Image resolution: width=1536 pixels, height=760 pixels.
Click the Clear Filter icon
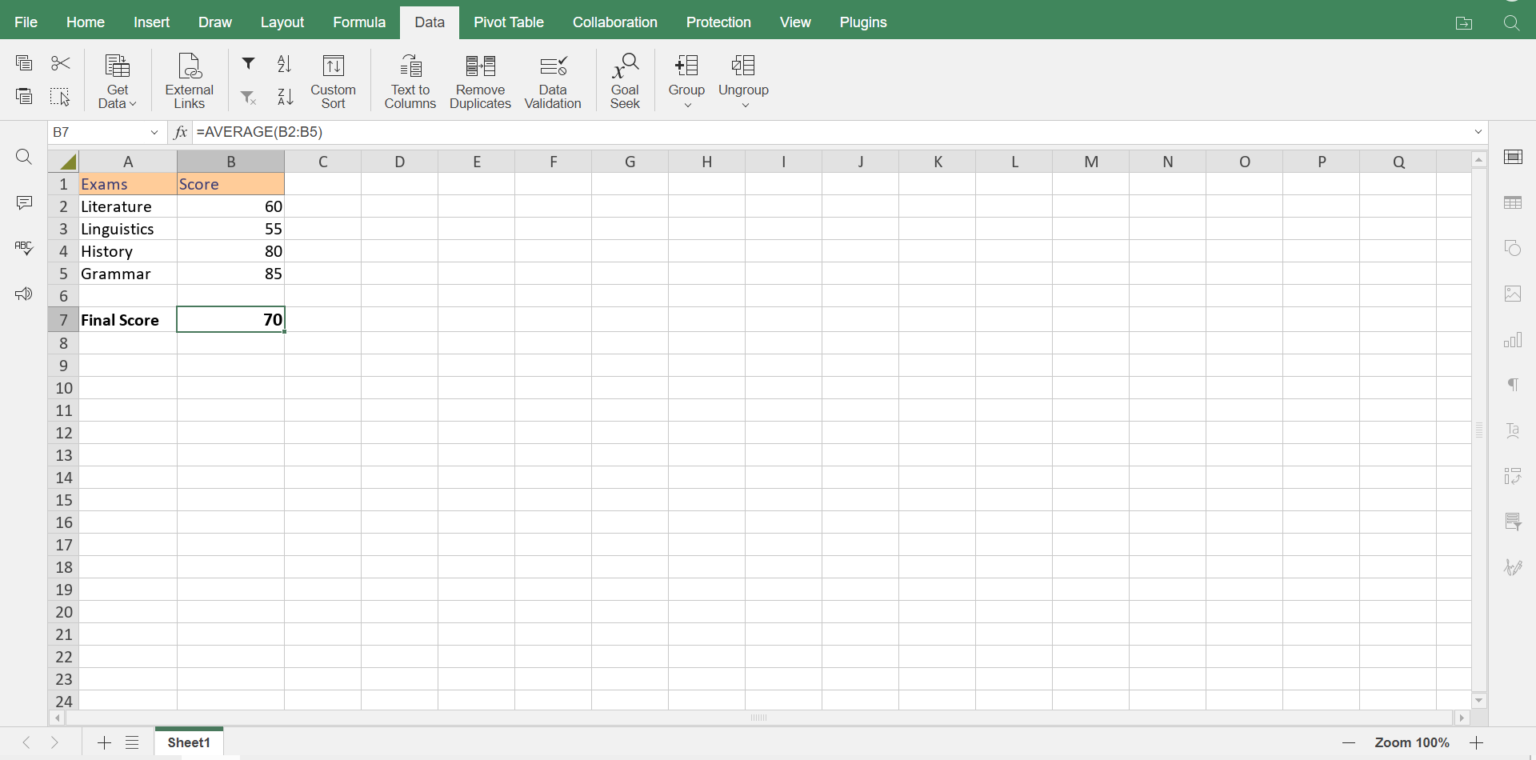click(249, 97)
